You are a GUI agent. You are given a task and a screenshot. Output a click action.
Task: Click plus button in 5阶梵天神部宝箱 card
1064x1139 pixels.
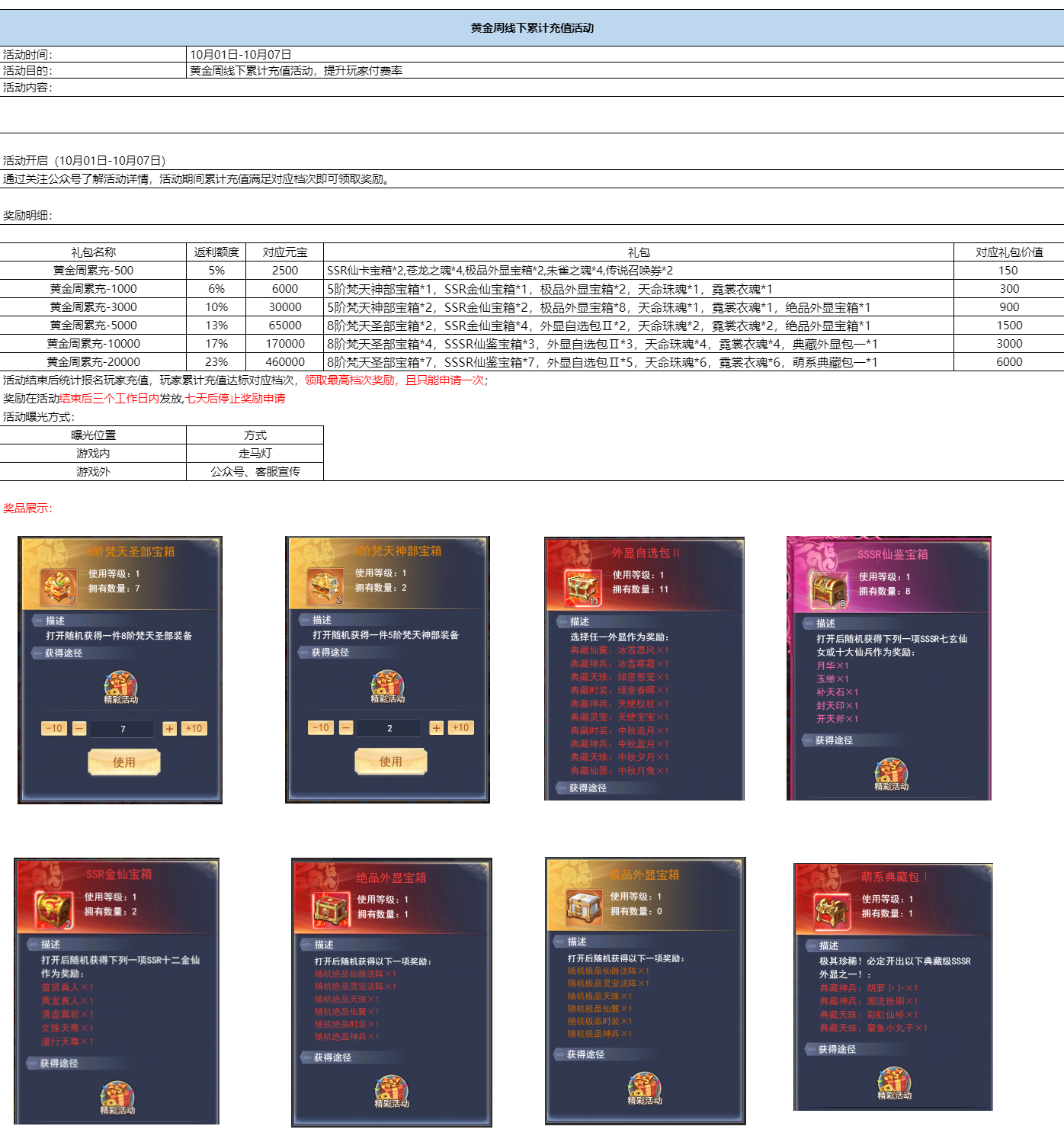[436, 727]
